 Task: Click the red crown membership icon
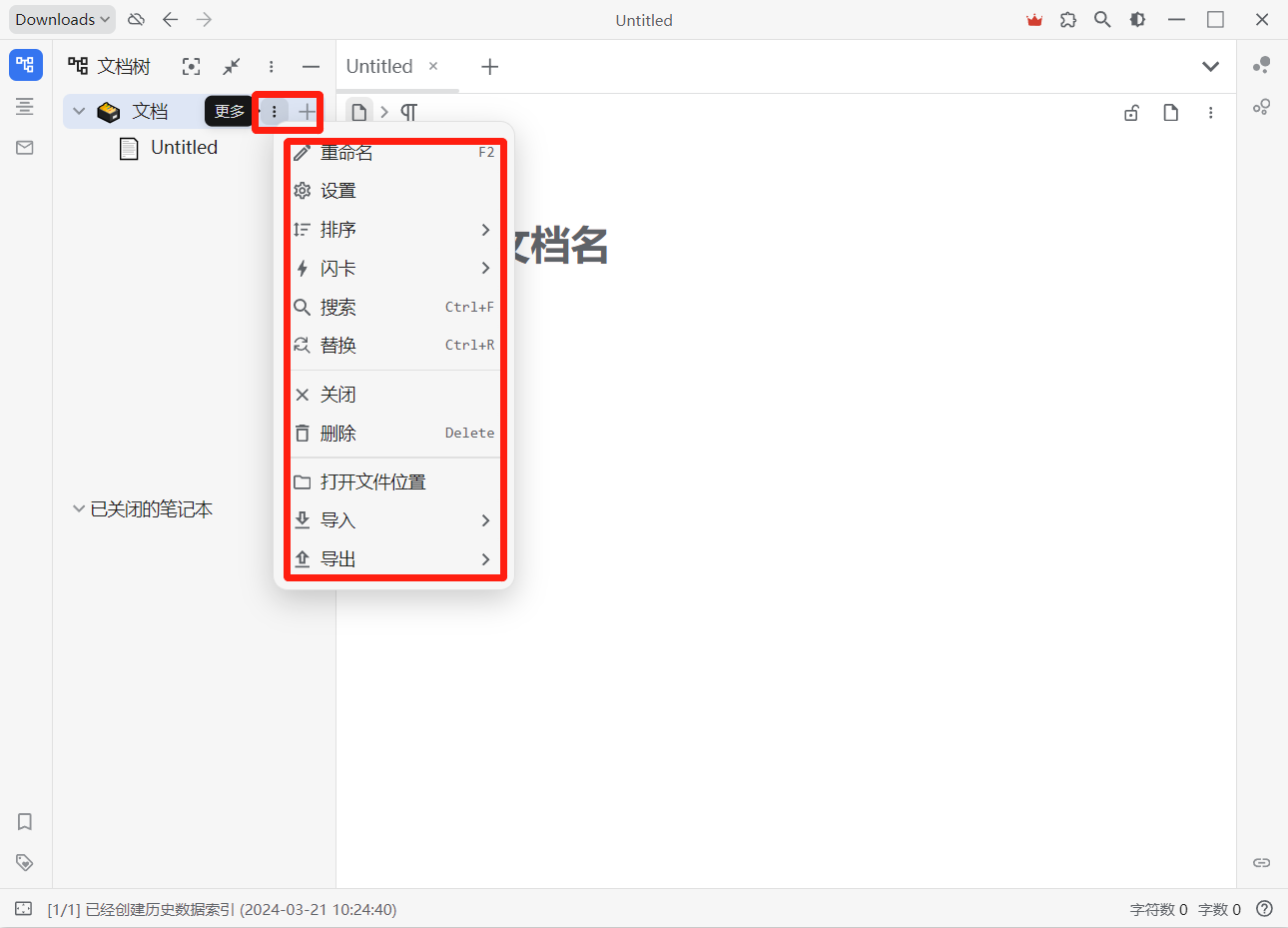click(1034, 19)
